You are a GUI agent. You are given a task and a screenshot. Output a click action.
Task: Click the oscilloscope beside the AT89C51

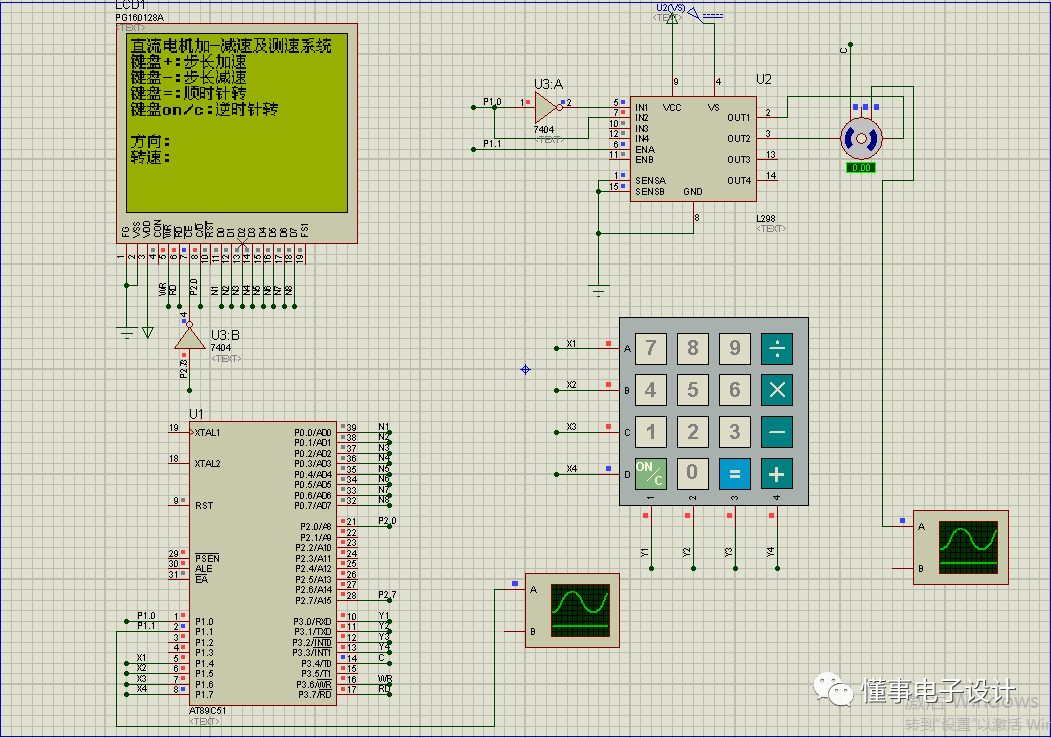(x=572, y=610)
